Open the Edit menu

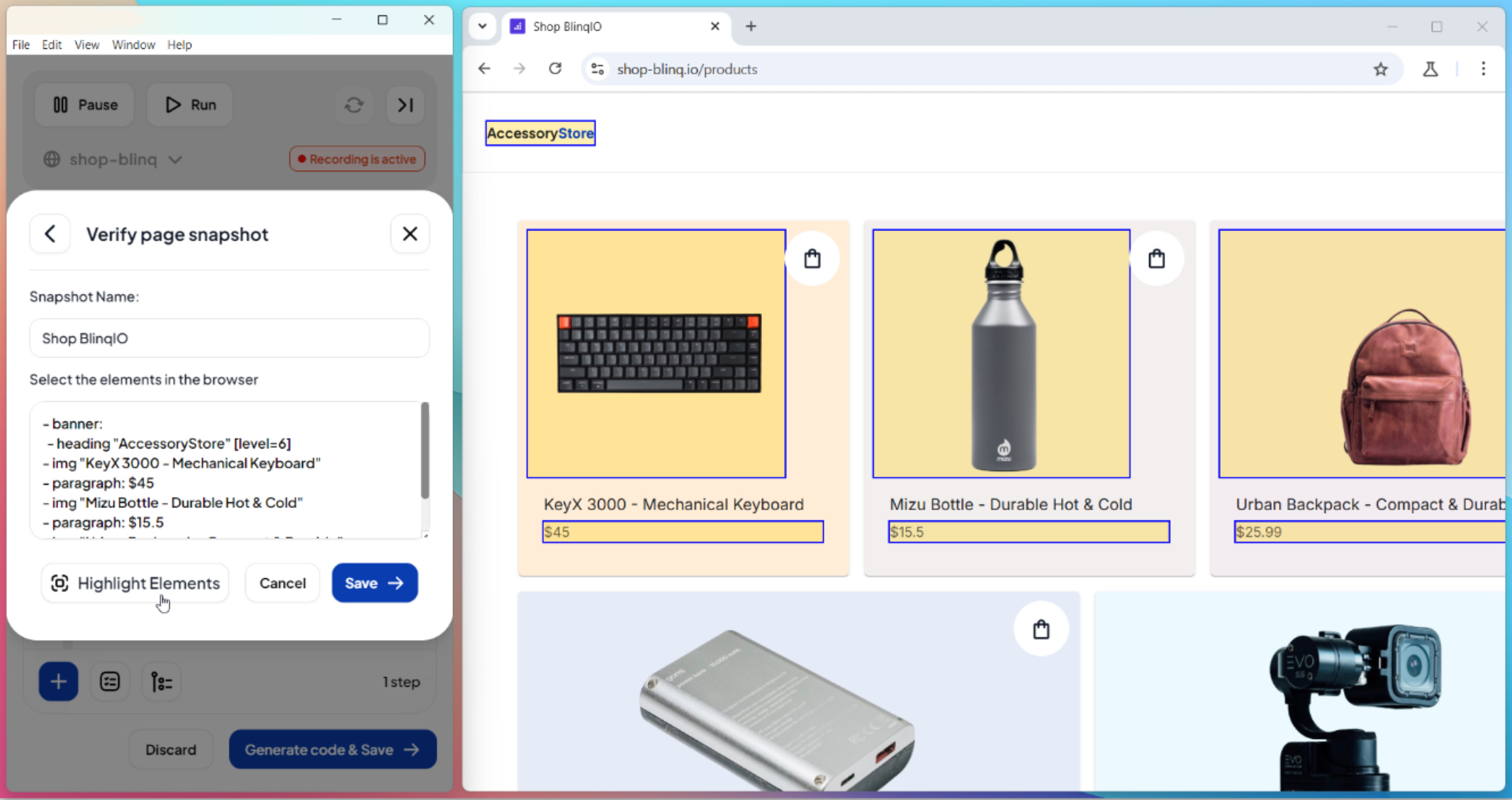(51, 45)
